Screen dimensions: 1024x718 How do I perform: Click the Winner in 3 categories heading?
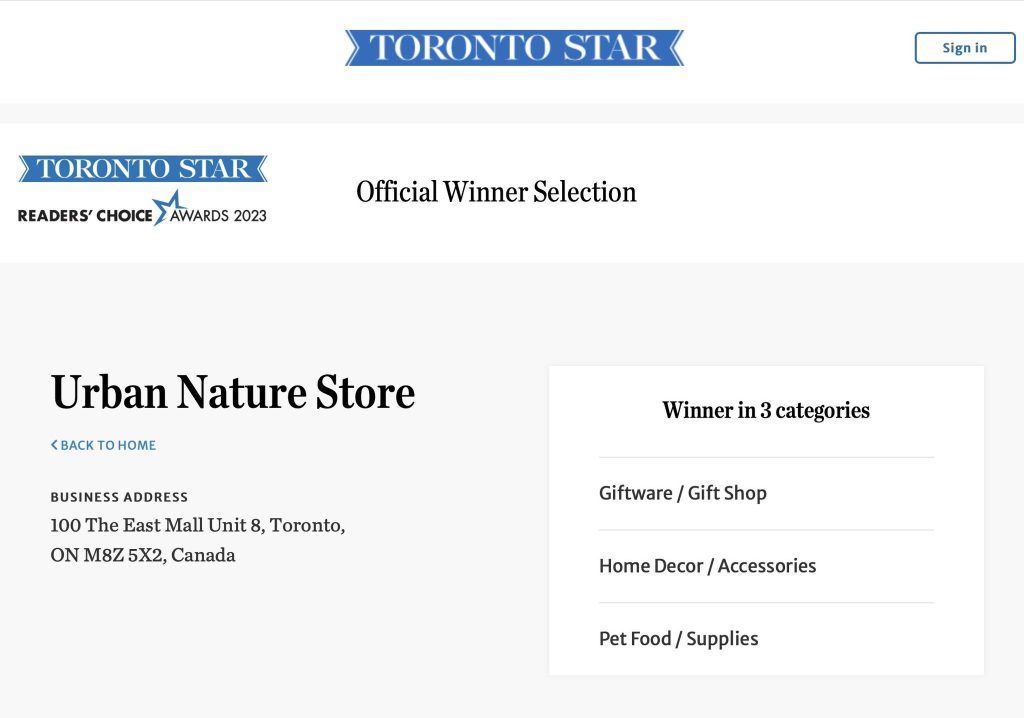pos(766,410)
